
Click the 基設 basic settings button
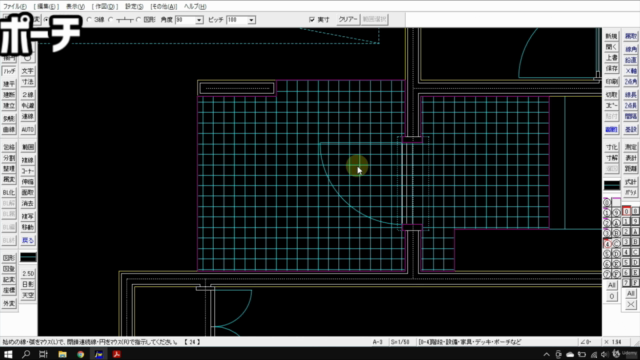pyautogui.click(x=631, y=130)
